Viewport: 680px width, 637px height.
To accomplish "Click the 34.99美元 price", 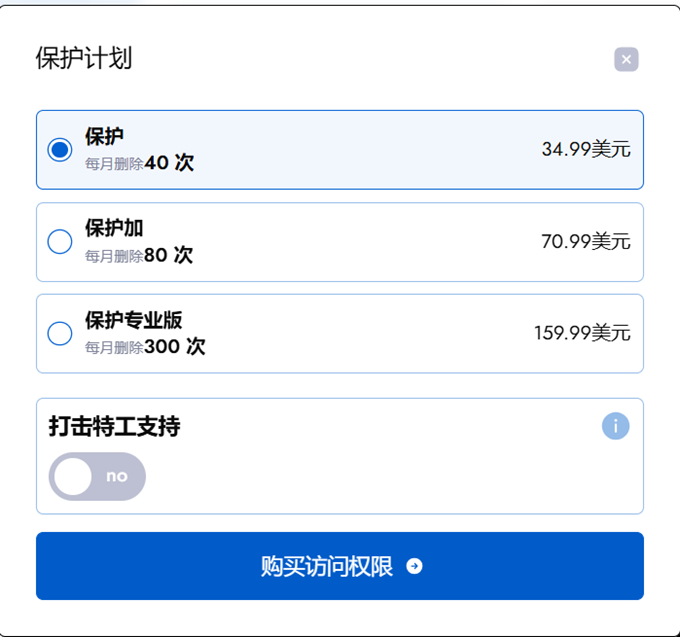I will [586, 150].
